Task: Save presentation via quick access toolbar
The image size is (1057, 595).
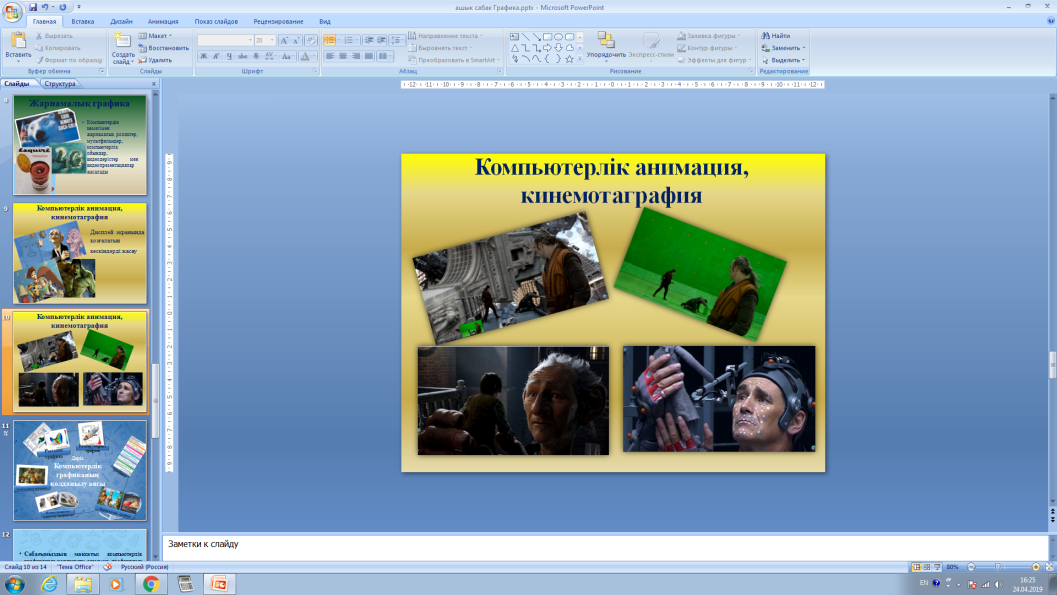Action: pos(32,7)
